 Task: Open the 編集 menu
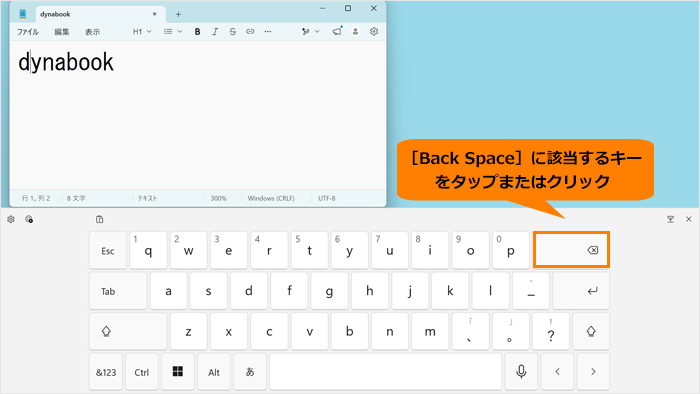[x=62, y=32]
